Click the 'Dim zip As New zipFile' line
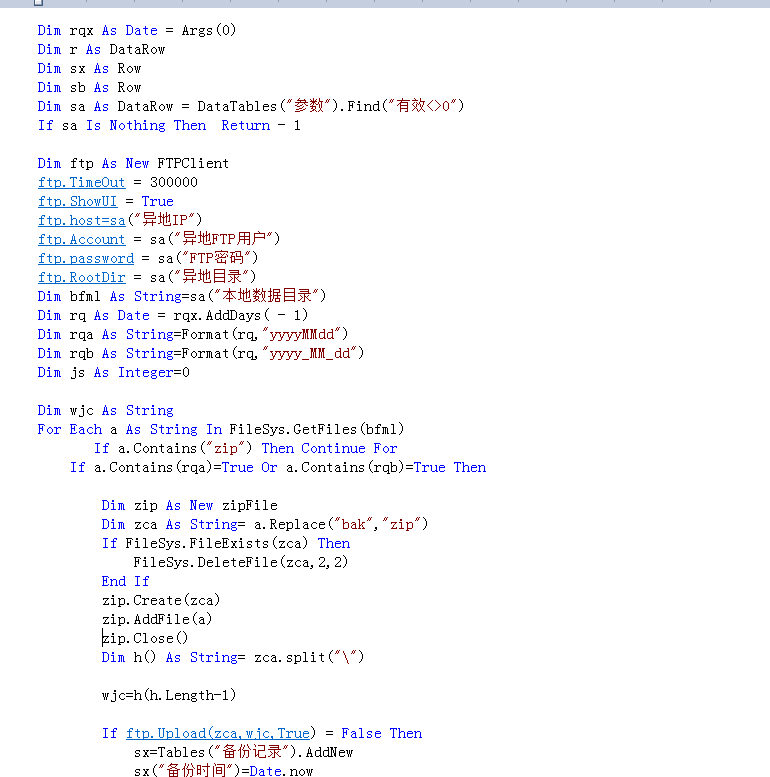Image resolution: width=770 pixels, height=777 pixels. coord(190,505)
